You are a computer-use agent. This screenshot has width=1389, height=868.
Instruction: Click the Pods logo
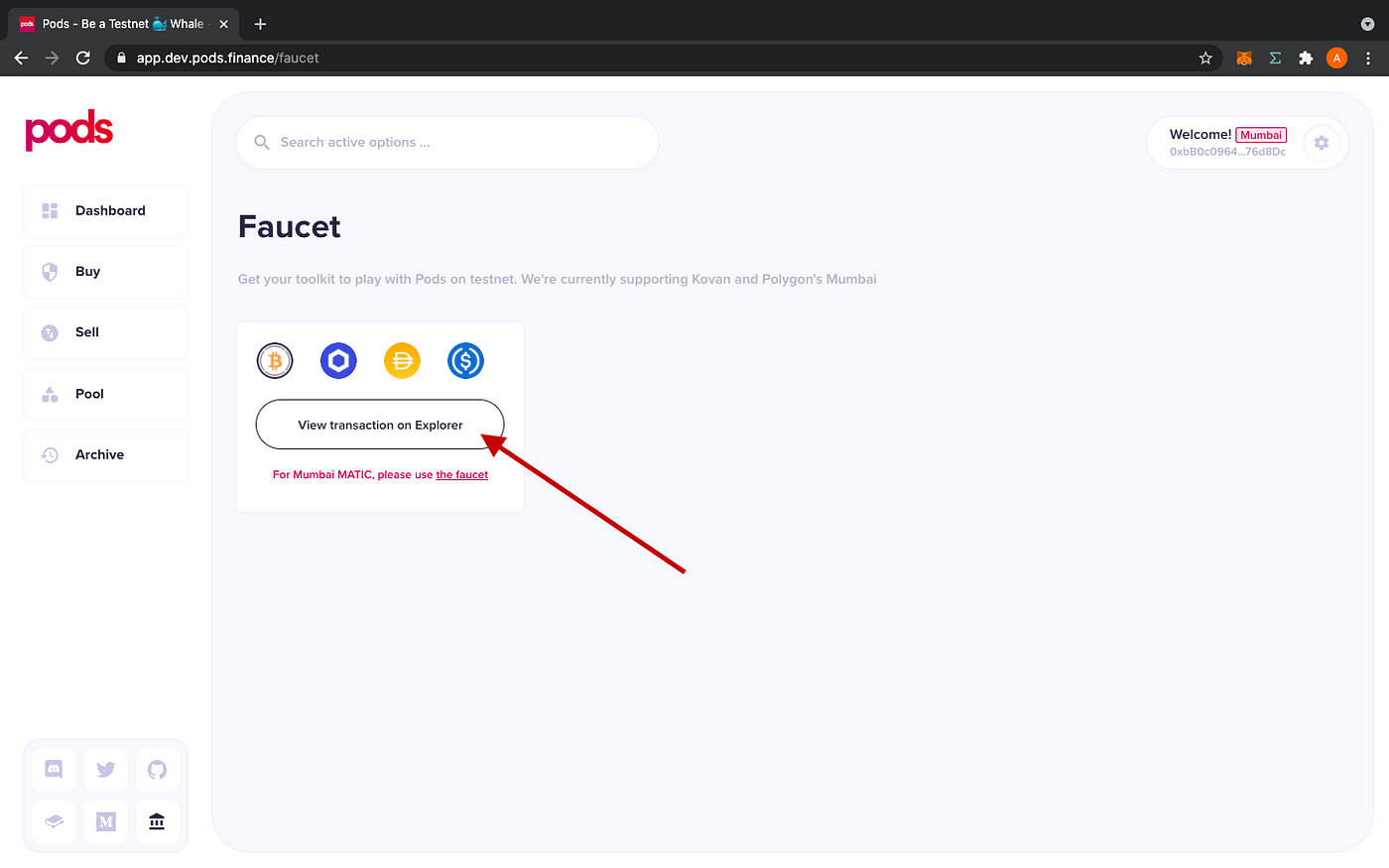pyautogui.click(x=69, y=130)
